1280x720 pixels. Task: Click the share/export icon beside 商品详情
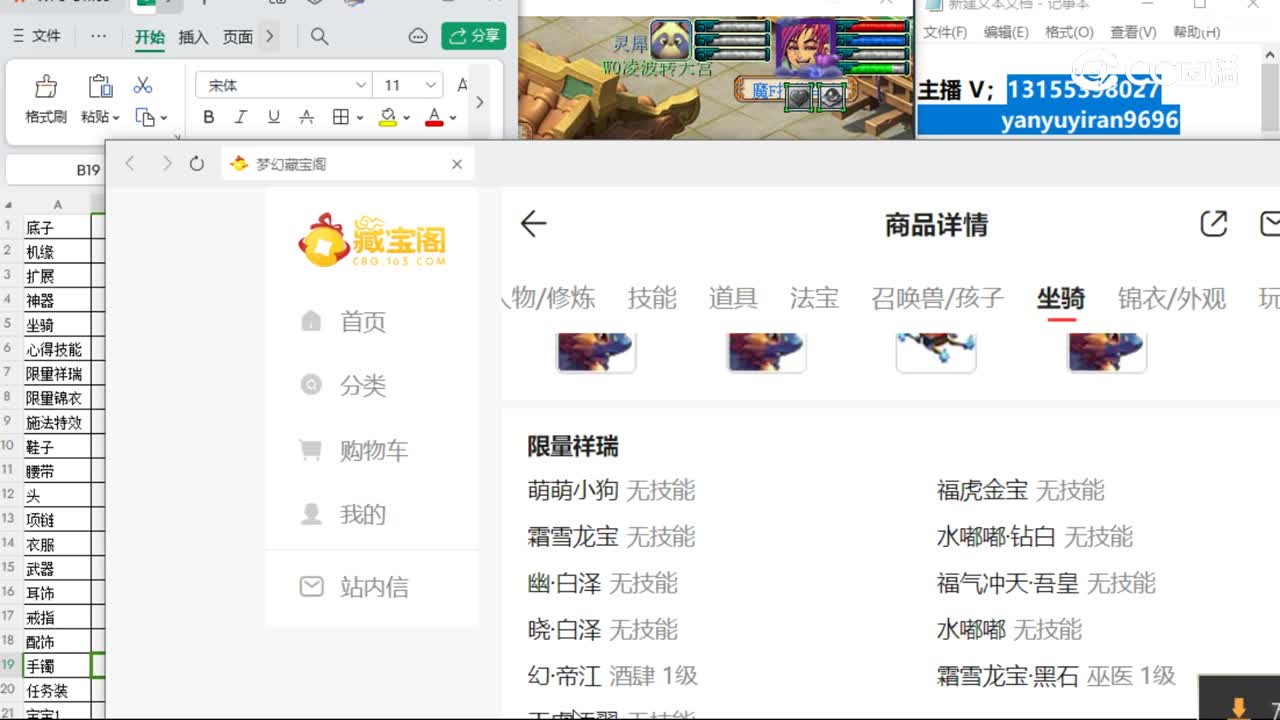[x=1213, y=223]
